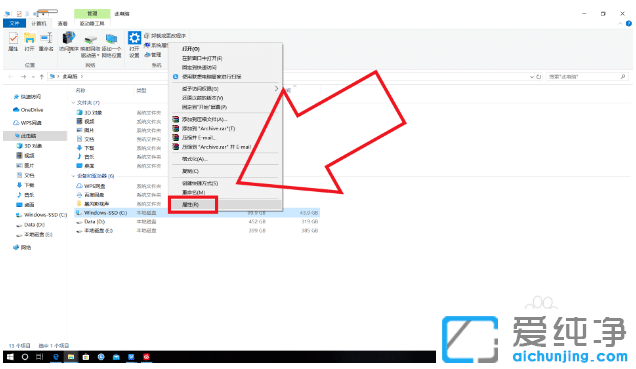
Task: Select Windows-SSD (C:) row in the file list
Action: [197, 213]
